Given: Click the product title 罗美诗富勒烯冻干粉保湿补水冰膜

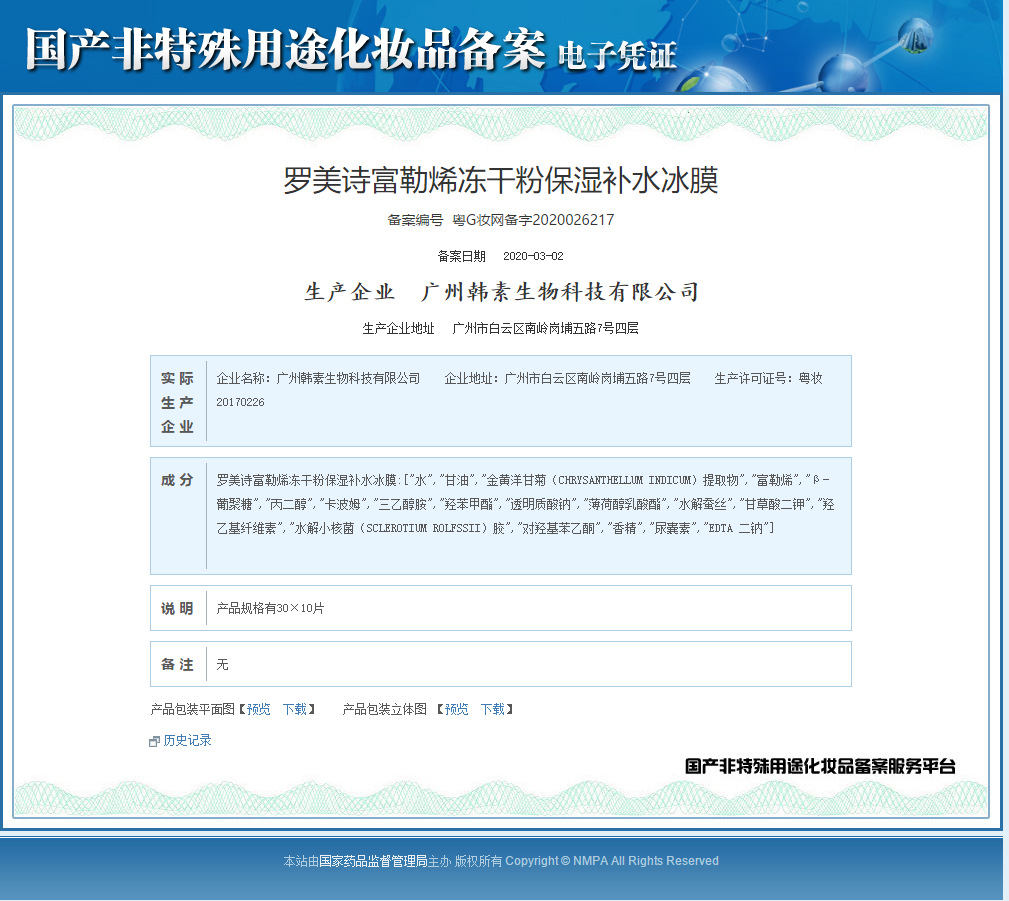Looking at the screenshot, I should [501, 180].
